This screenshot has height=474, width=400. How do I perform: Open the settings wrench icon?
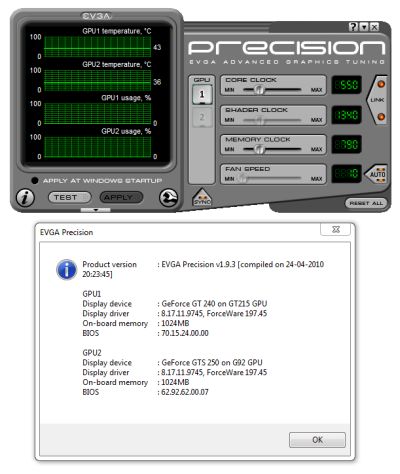168,198
